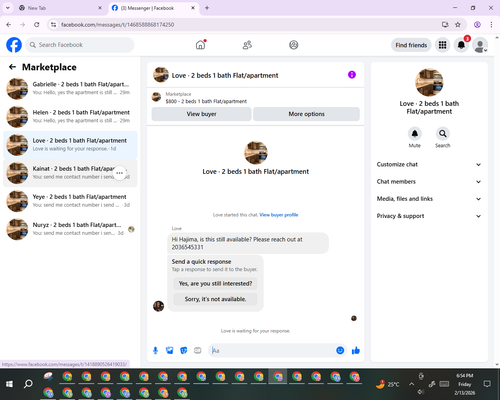Open the View buyer profile link
500x400 pixels.
tap(279, 215)
